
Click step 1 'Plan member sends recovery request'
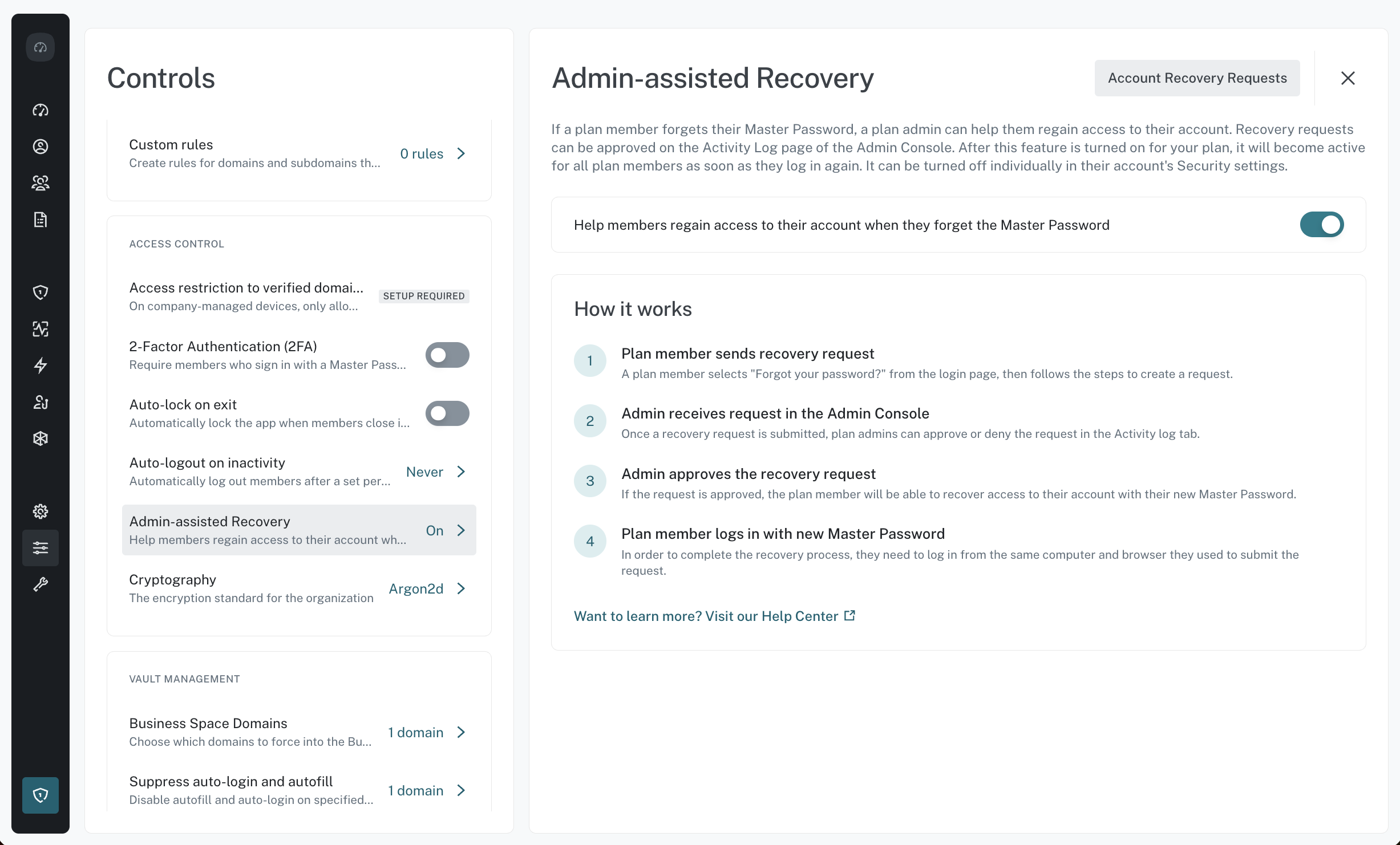tap(747, 354)
